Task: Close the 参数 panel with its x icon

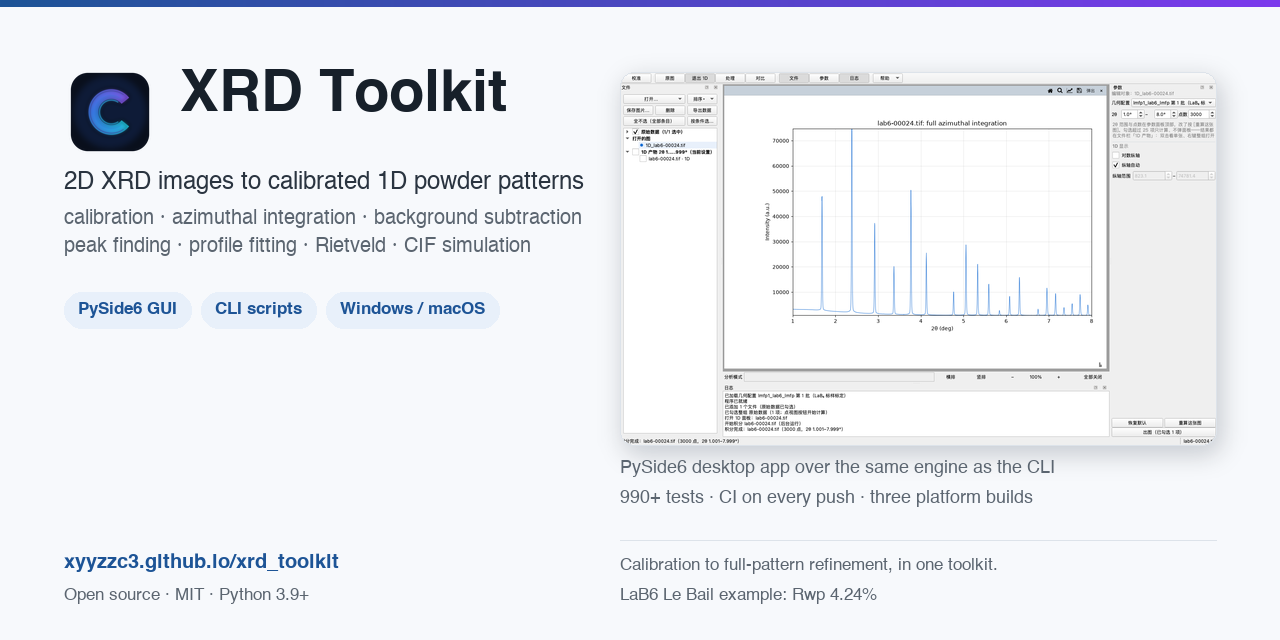Action: 1211,87
